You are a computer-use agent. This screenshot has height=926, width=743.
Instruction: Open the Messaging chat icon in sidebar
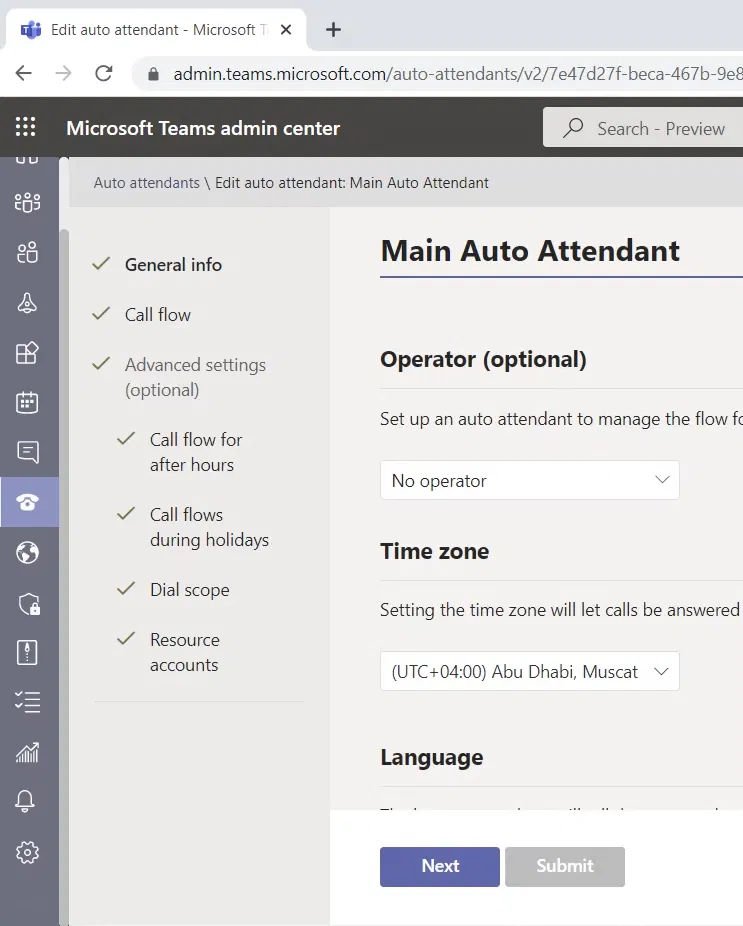(28, 452)
